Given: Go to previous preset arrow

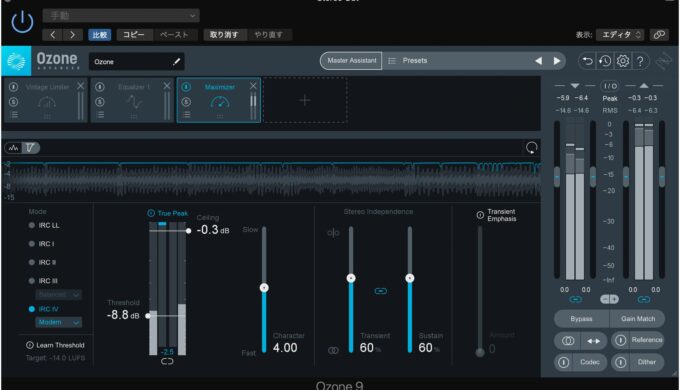Looking at the screenshot, I should click(52, 35).
